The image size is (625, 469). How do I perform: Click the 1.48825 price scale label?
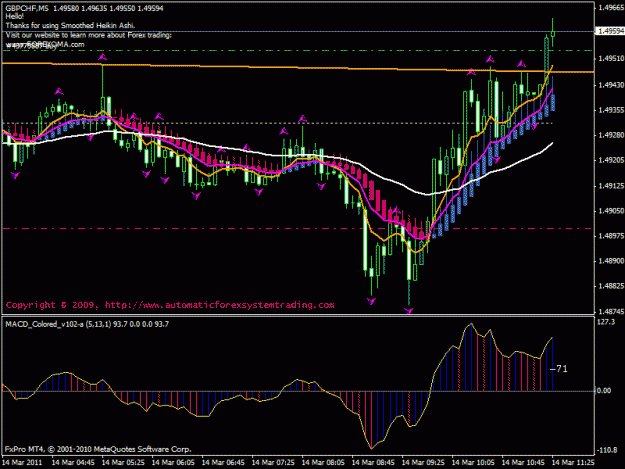611,287
